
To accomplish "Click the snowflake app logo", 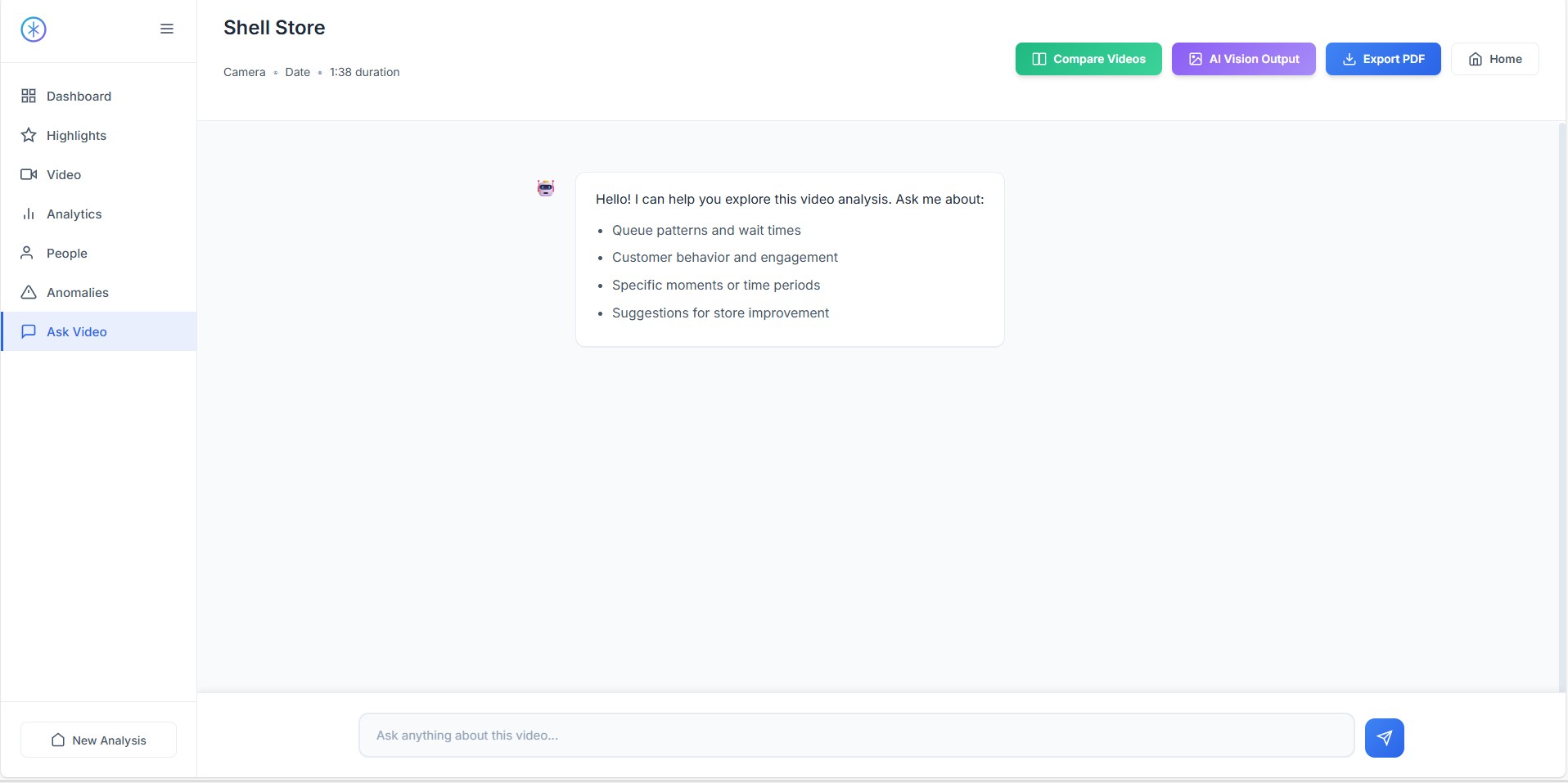I will 34,29.
